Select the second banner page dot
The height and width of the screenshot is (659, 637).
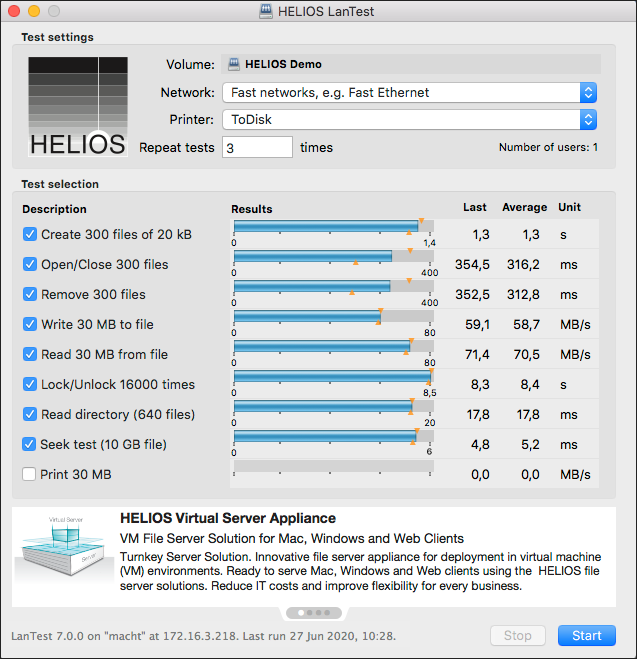point(310,613)
